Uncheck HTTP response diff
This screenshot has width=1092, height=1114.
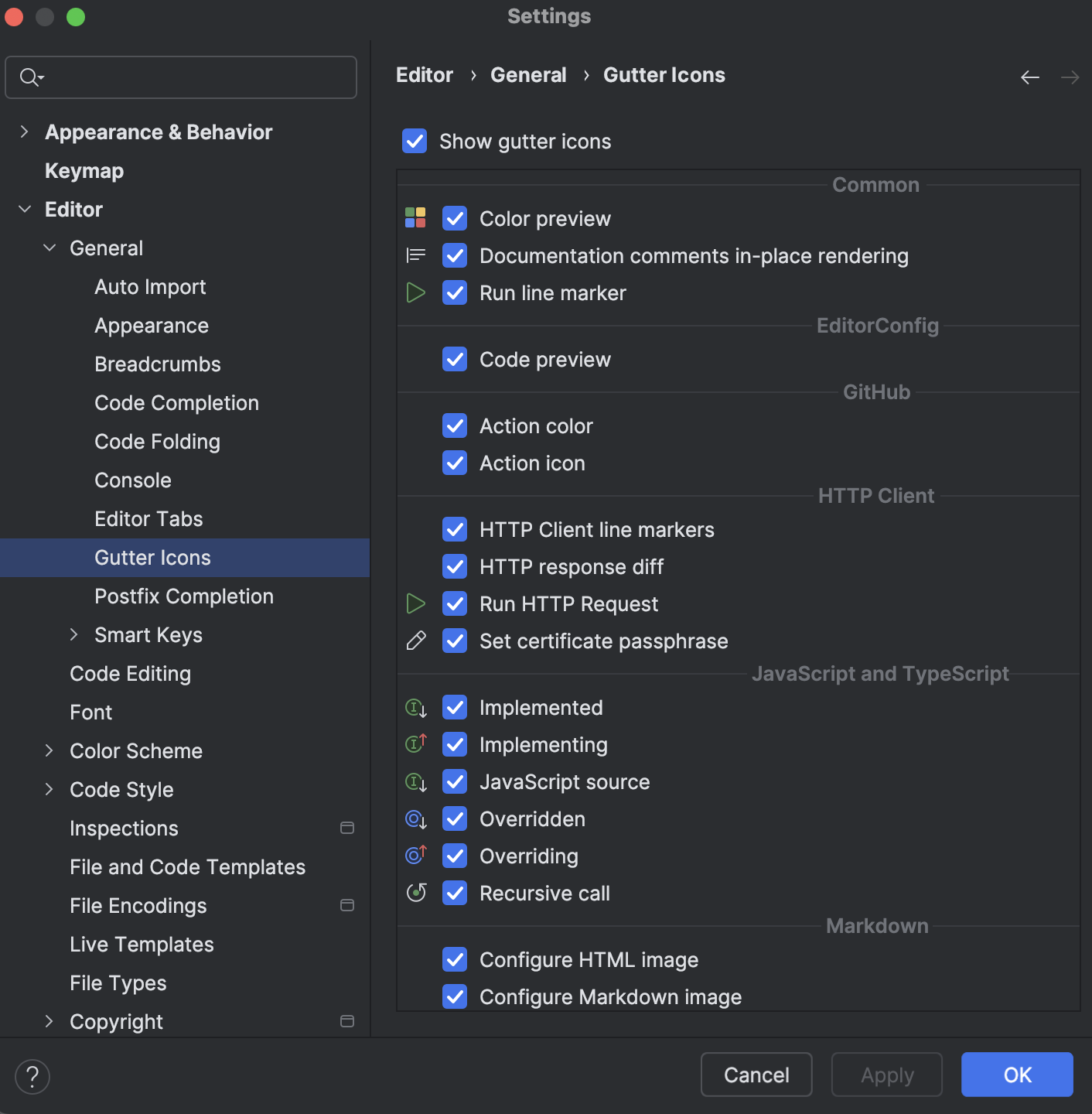[x=455, y=566]
